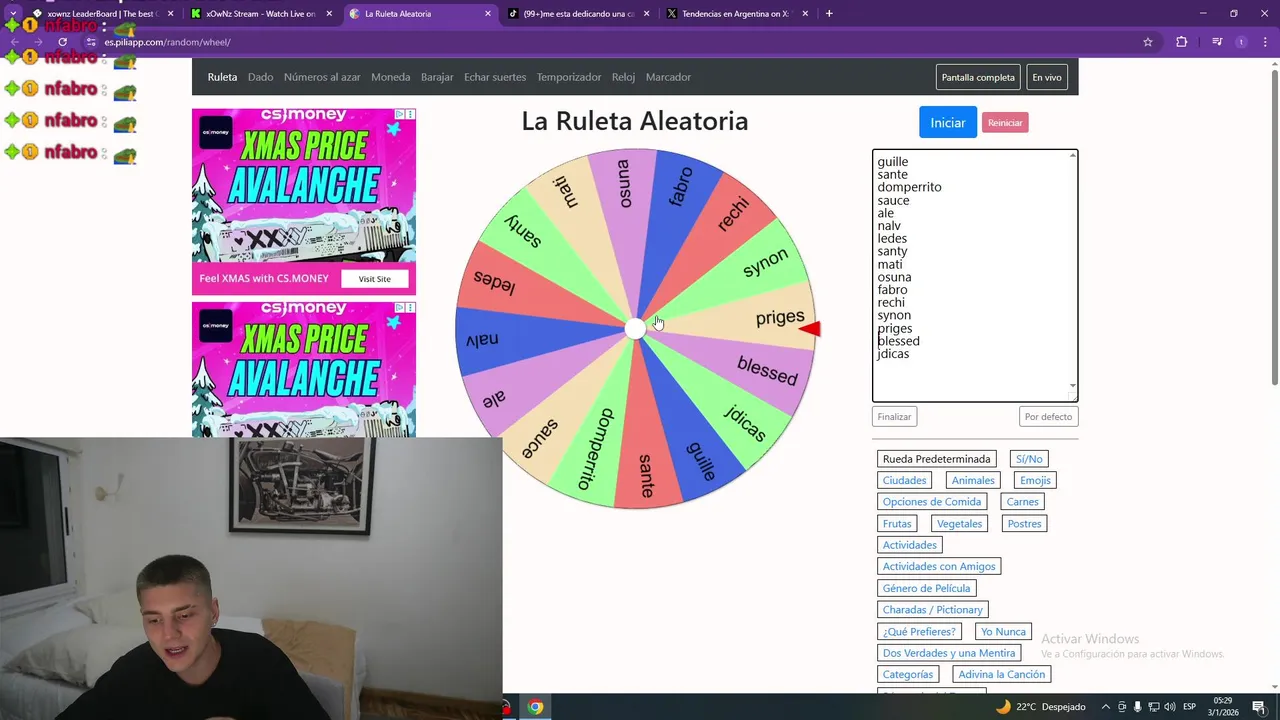Open a new browser tab
This screenshot has height=720, width=1280.
coord(829,14)
